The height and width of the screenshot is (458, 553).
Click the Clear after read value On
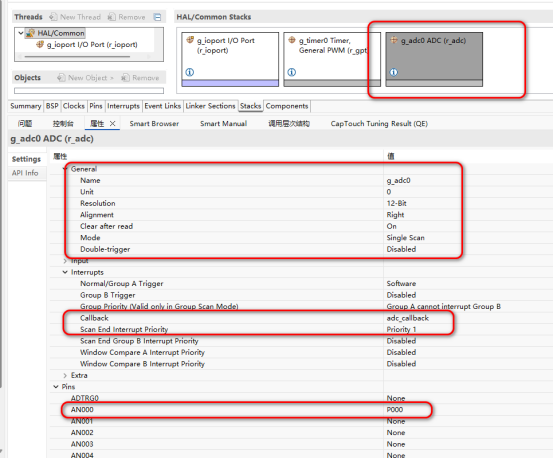pos(391,226)
